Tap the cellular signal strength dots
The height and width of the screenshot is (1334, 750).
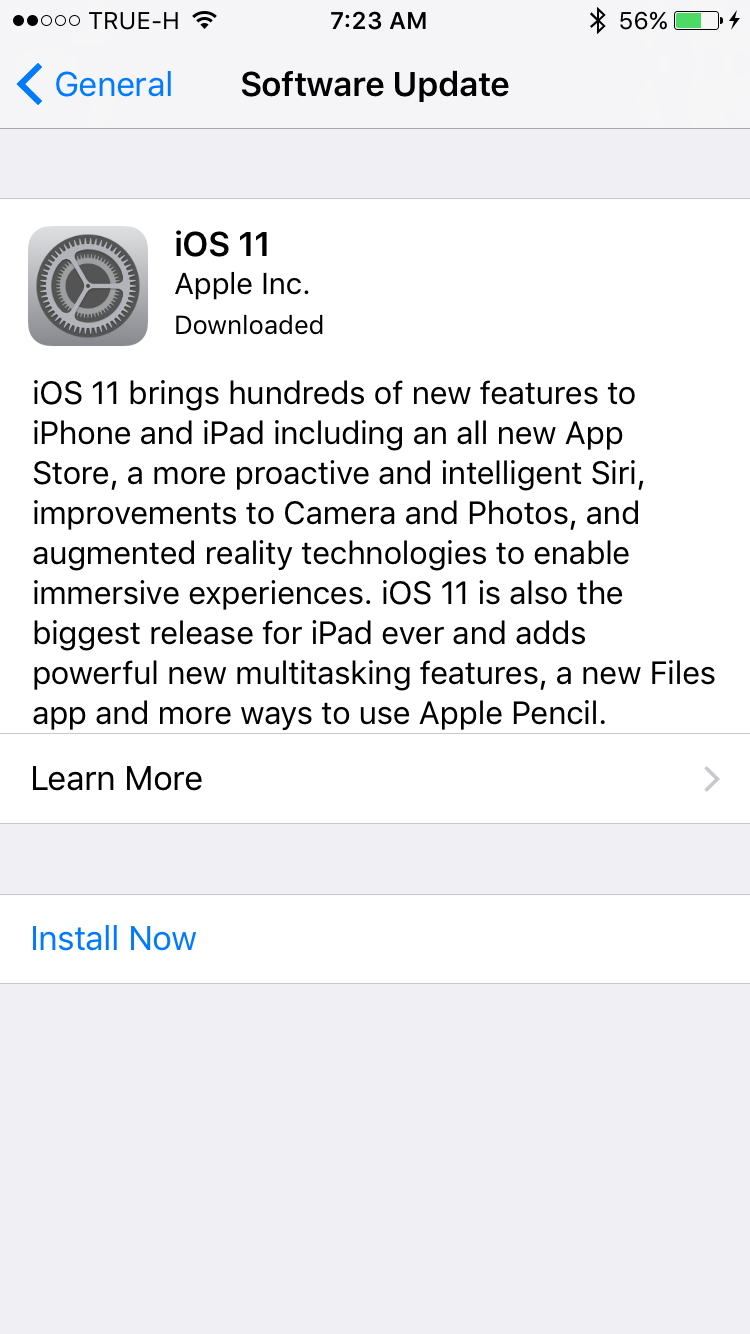click(46, 21)
